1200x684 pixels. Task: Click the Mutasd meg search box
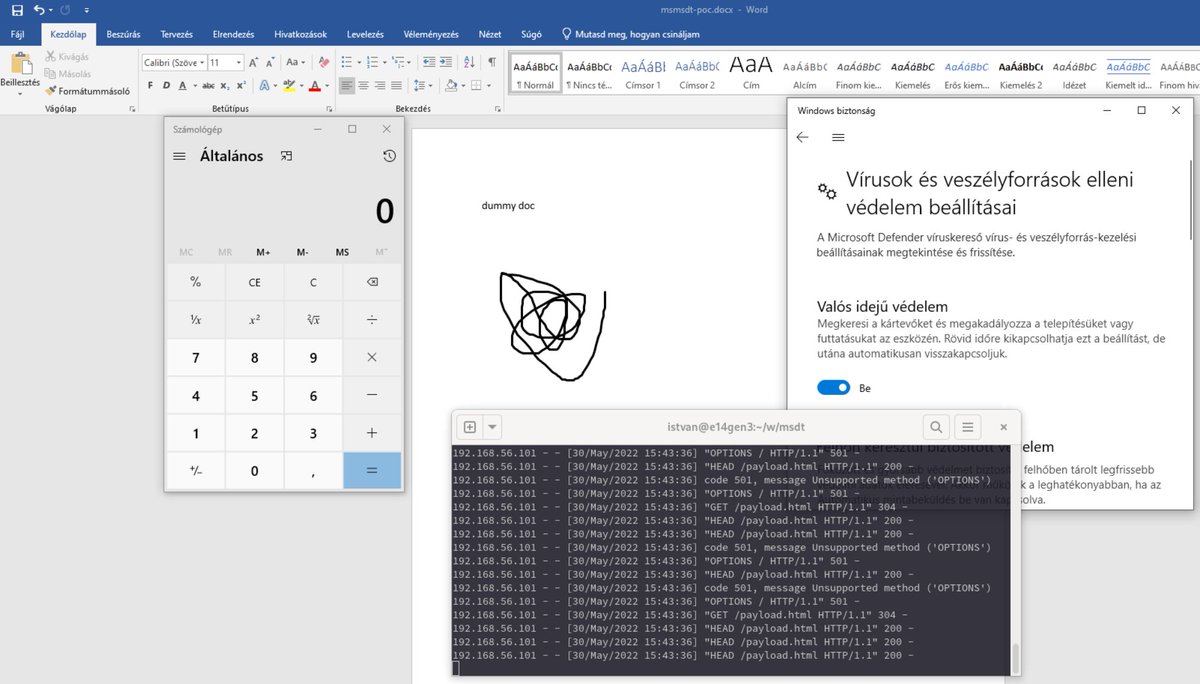(x=637, y=33)
